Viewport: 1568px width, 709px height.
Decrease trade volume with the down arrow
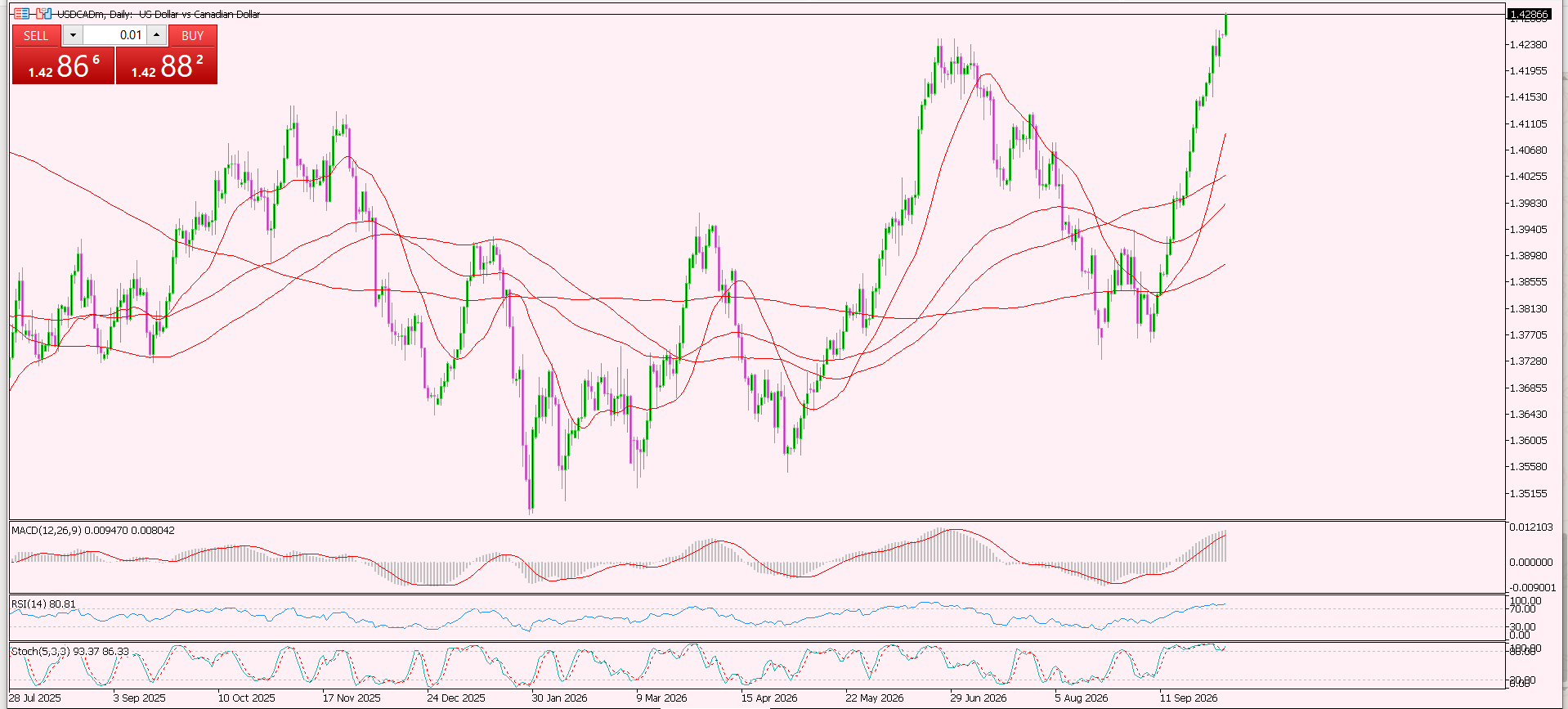tap(73, 35)
